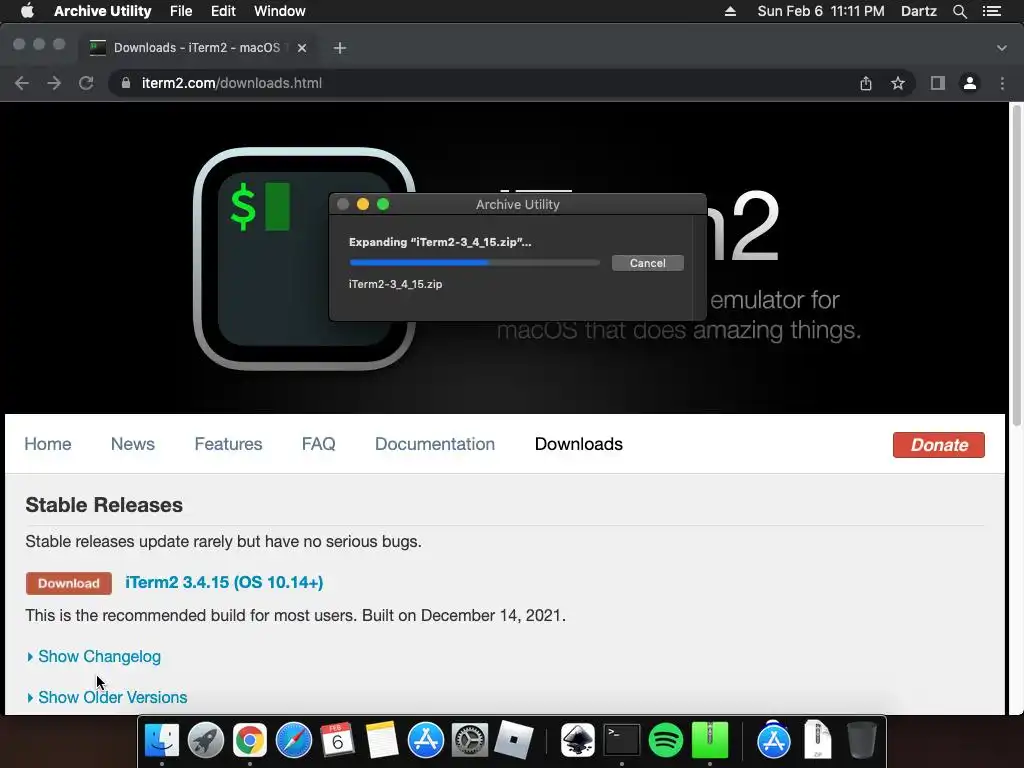Open Notes app in the Dock
The image size is (1024, 768).
click(x=381, y=741)
